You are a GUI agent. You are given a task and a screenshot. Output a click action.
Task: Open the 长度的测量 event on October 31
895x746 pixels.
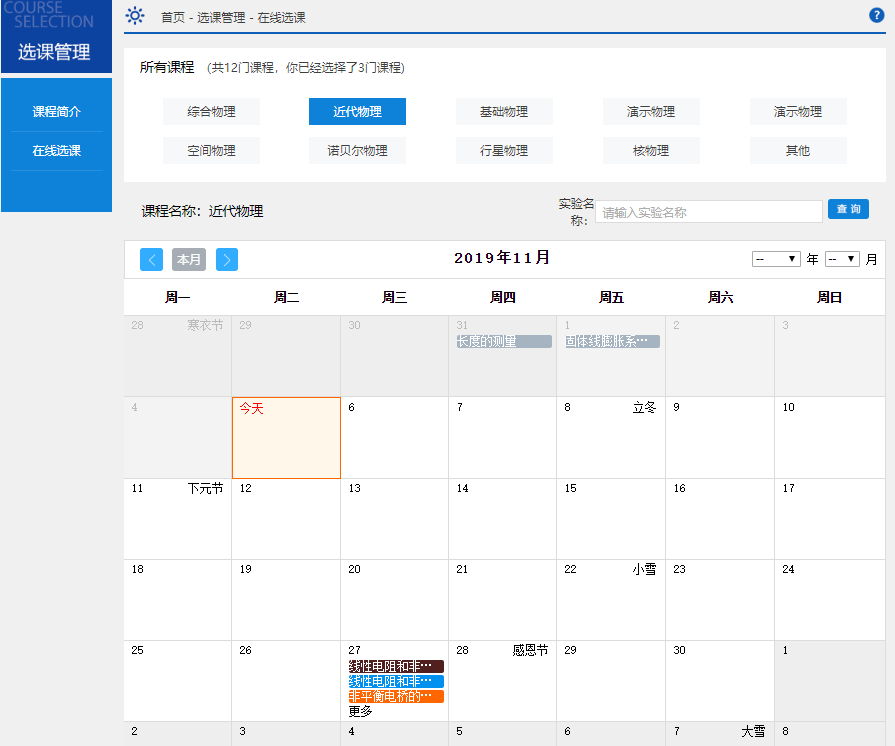(x=503, y=341)
